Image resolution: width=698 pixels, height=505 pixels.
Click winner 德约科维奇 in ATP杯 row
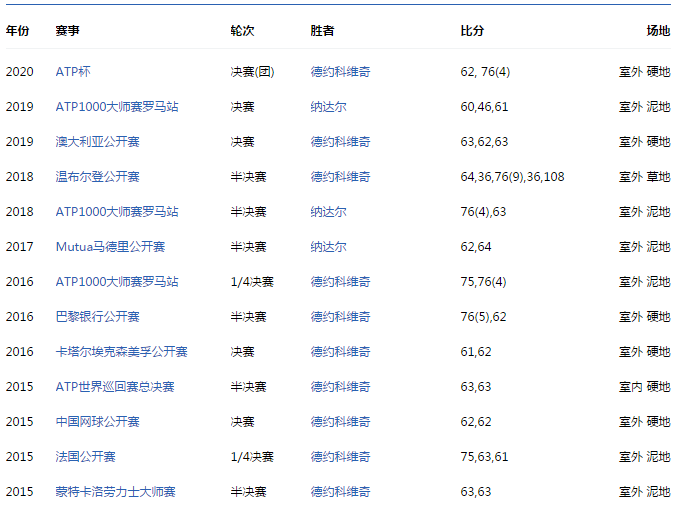pyautogui.click(x=341, y=72)
